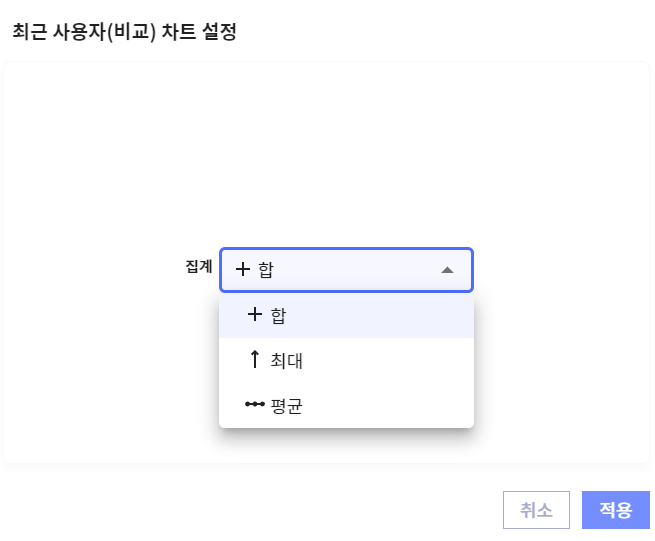The image size is (655, 541).
Task: Apply settings with the 적용 button
Action: point(615,510)
